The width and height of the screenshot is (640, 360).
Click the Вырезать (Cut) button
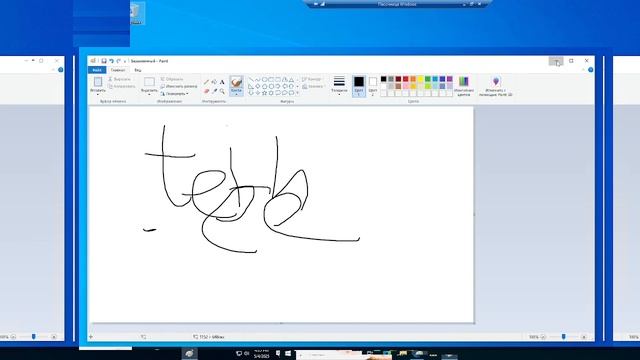point(119,79)
